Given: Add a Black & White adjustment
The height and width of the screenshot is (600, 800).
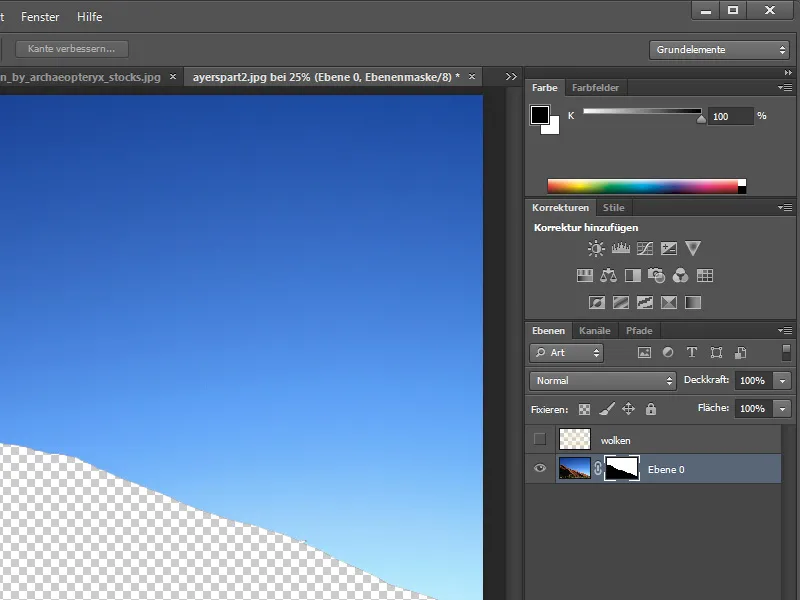Looking at the screenshot, I should (633, 276).
